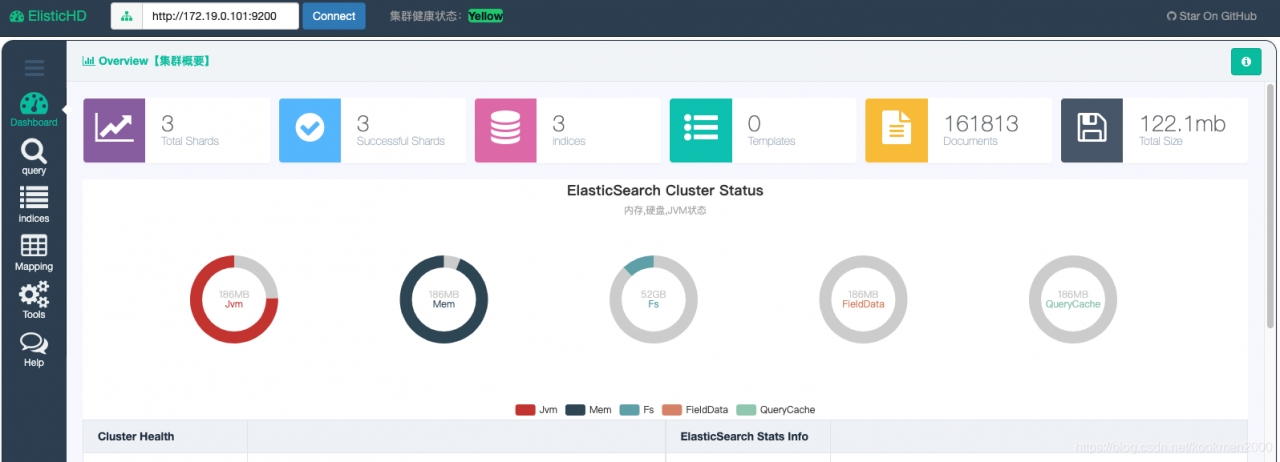The image size is (1280, 462).
Task: Click the dark Total Size disk icon
Action: coord(1092,130)
